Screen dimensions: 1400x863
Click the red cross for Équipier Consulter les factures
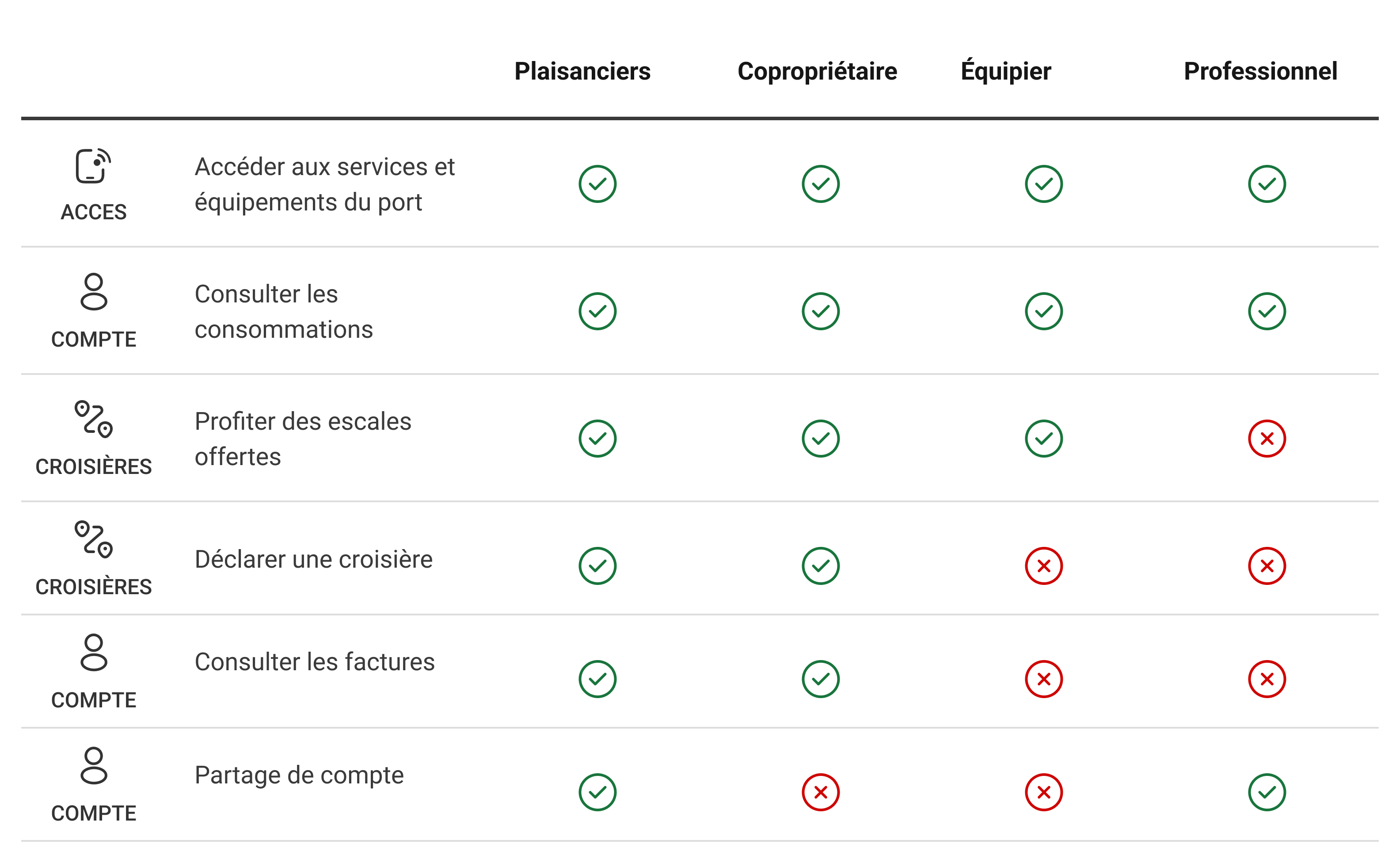coord(1043,679)
